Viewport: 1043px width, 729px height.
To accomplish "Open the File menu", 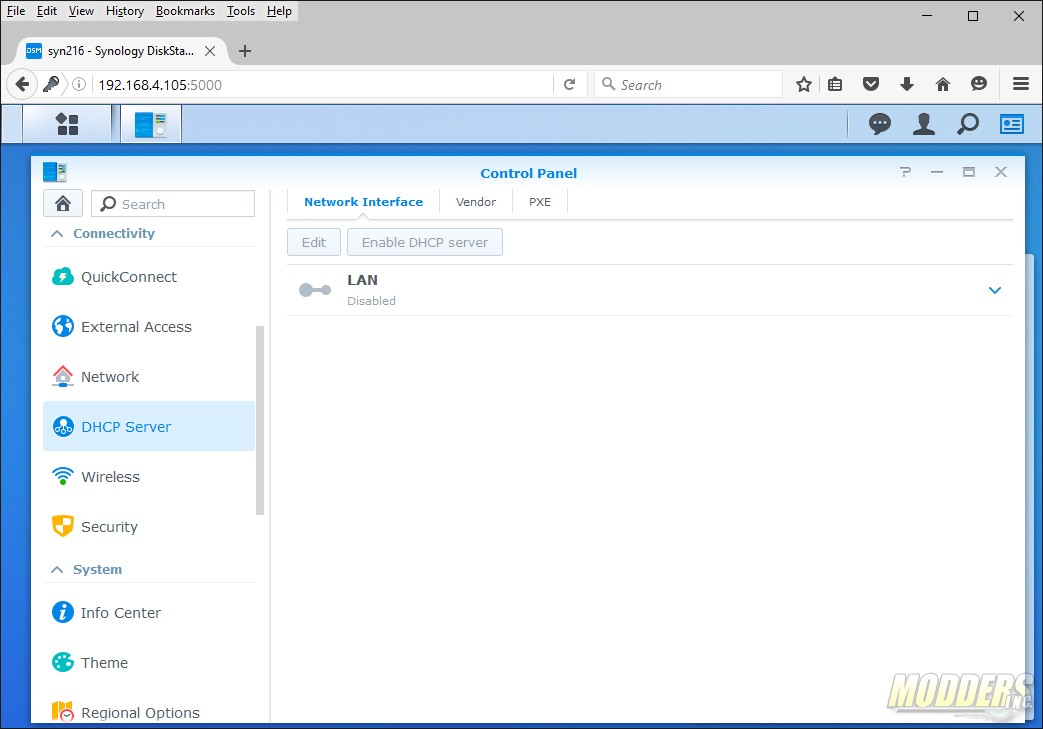I will tap(16, 11).
